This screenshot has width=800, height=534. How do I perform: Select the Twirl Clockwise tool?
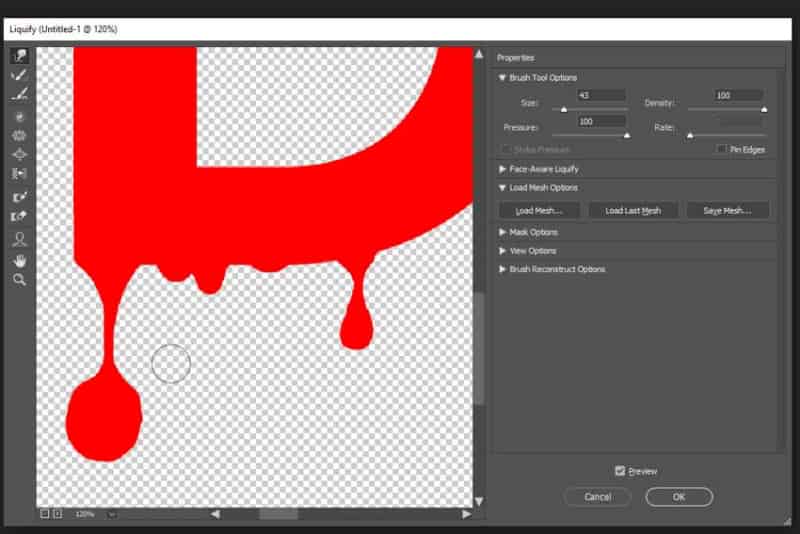(19, 117)
